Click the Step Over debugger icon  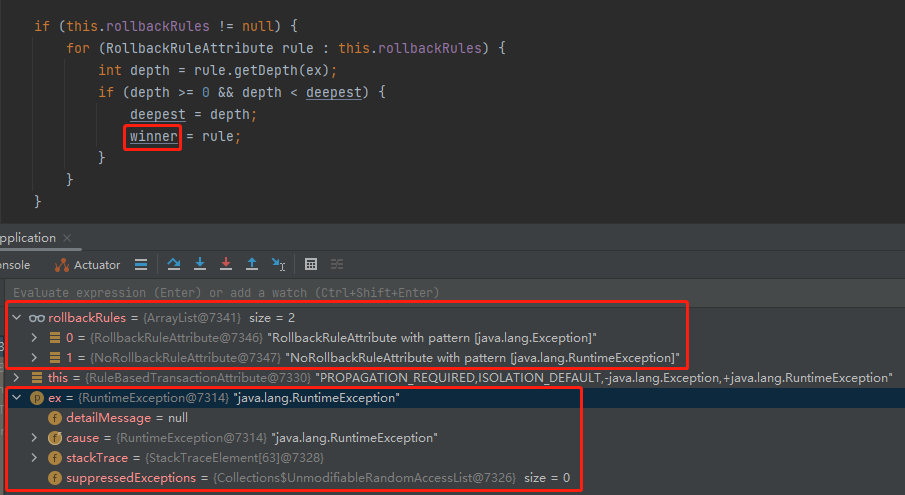[174, 264]
